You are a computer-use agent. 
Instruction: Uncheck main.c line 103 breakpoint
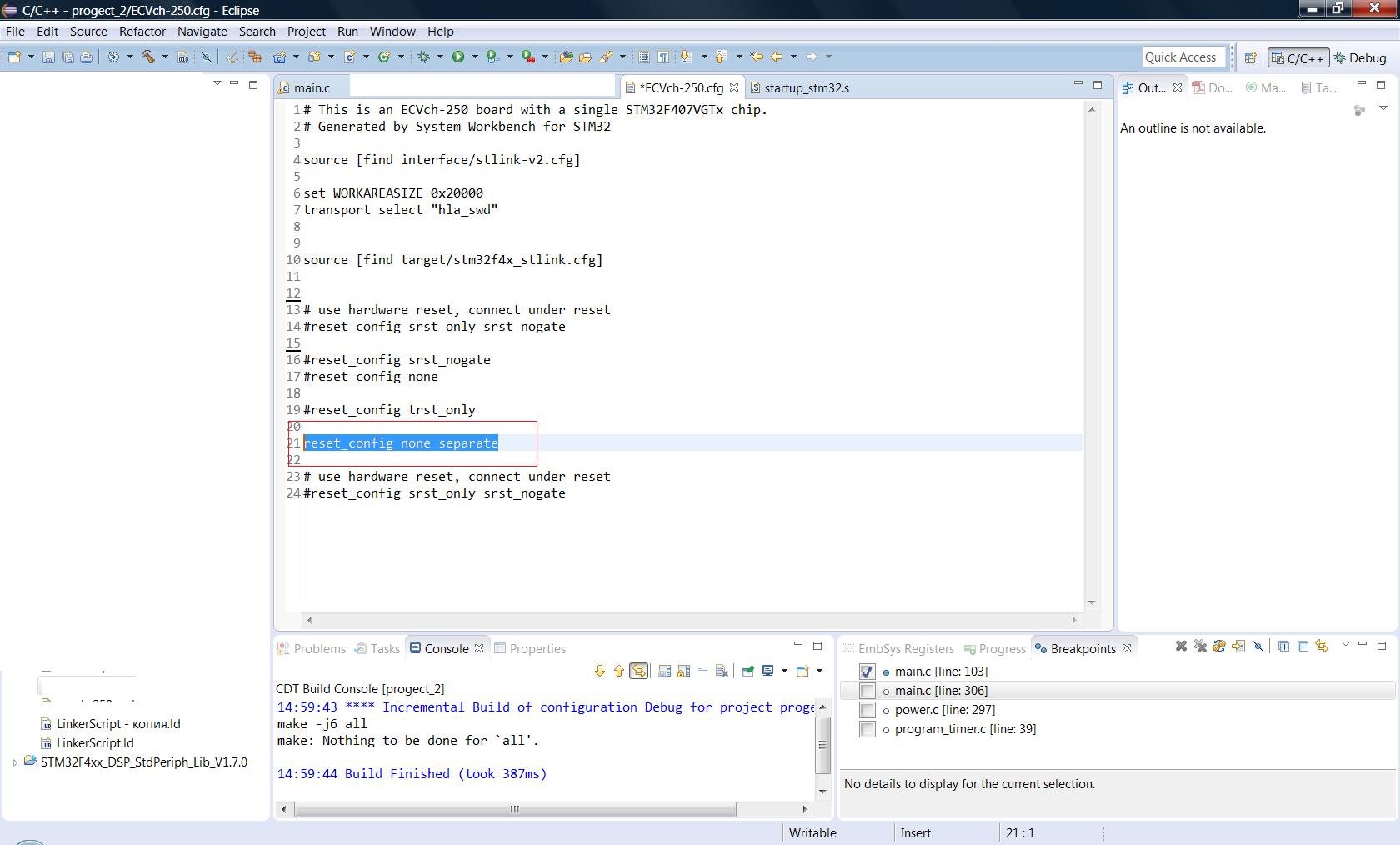[x=867, y=672]
